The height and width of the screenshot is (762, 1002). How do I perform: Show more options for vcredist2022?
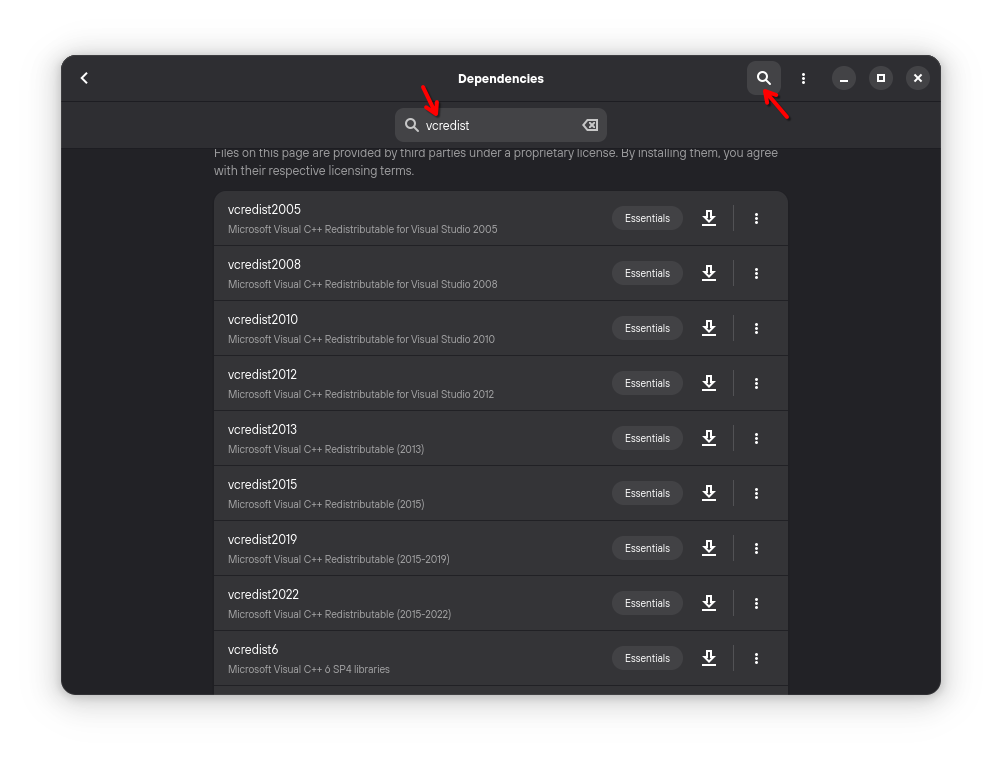pyautogui.click(x=756, y=603)
